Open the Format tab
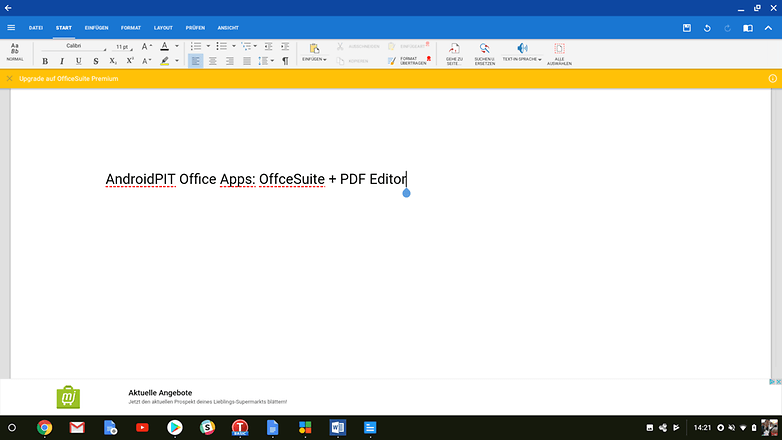Screen dimensions: 782x440 tap(131, 28)
